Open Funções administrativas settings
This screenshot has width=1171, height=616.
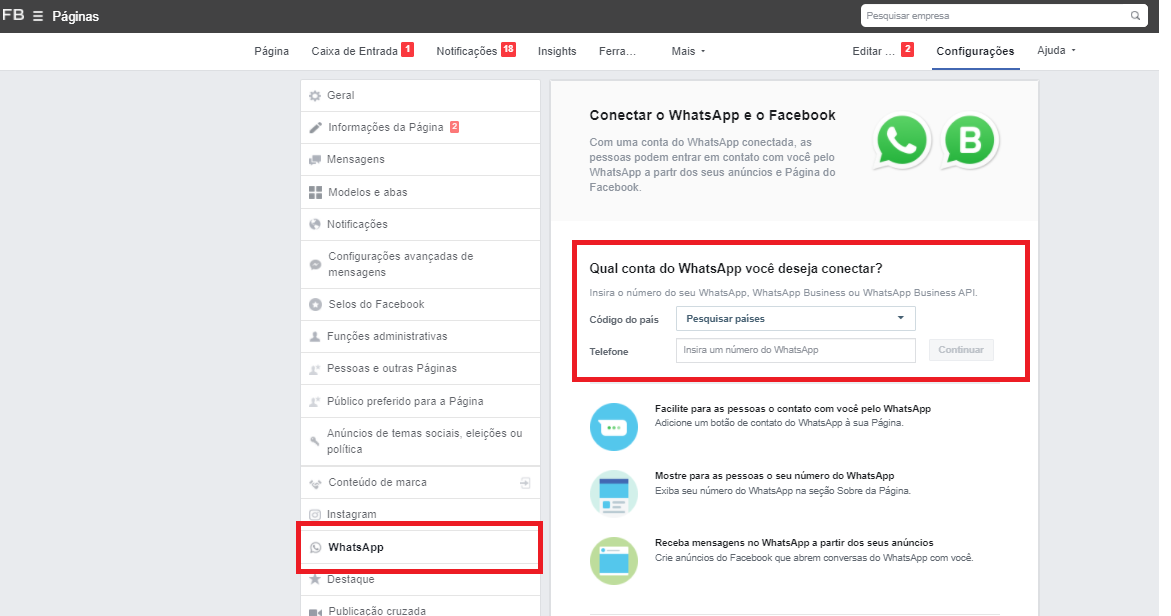[420, 337]
